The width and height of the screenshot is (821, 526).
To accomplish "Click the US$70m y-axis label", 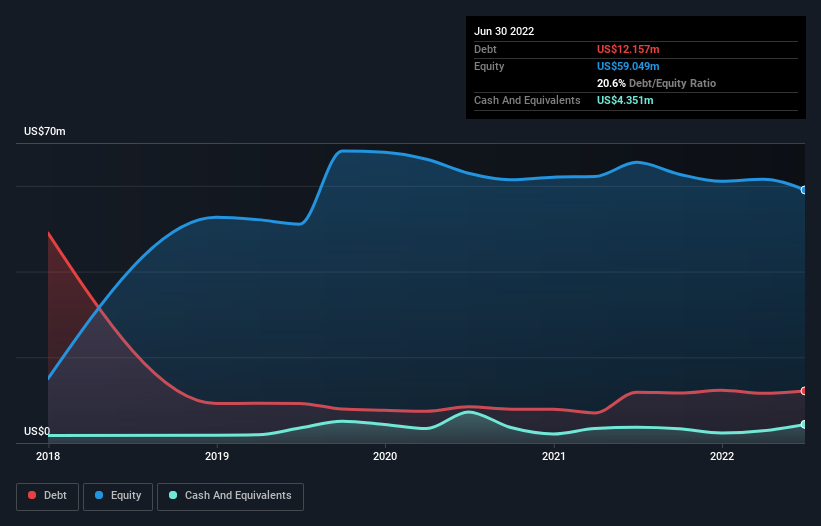I will pyautogui.click(x=45, y=131).
